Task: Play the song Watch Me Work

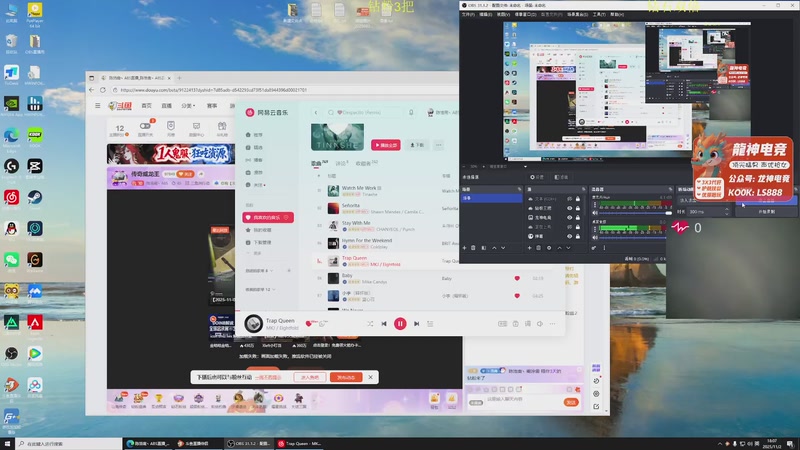Action: [362, 188]
